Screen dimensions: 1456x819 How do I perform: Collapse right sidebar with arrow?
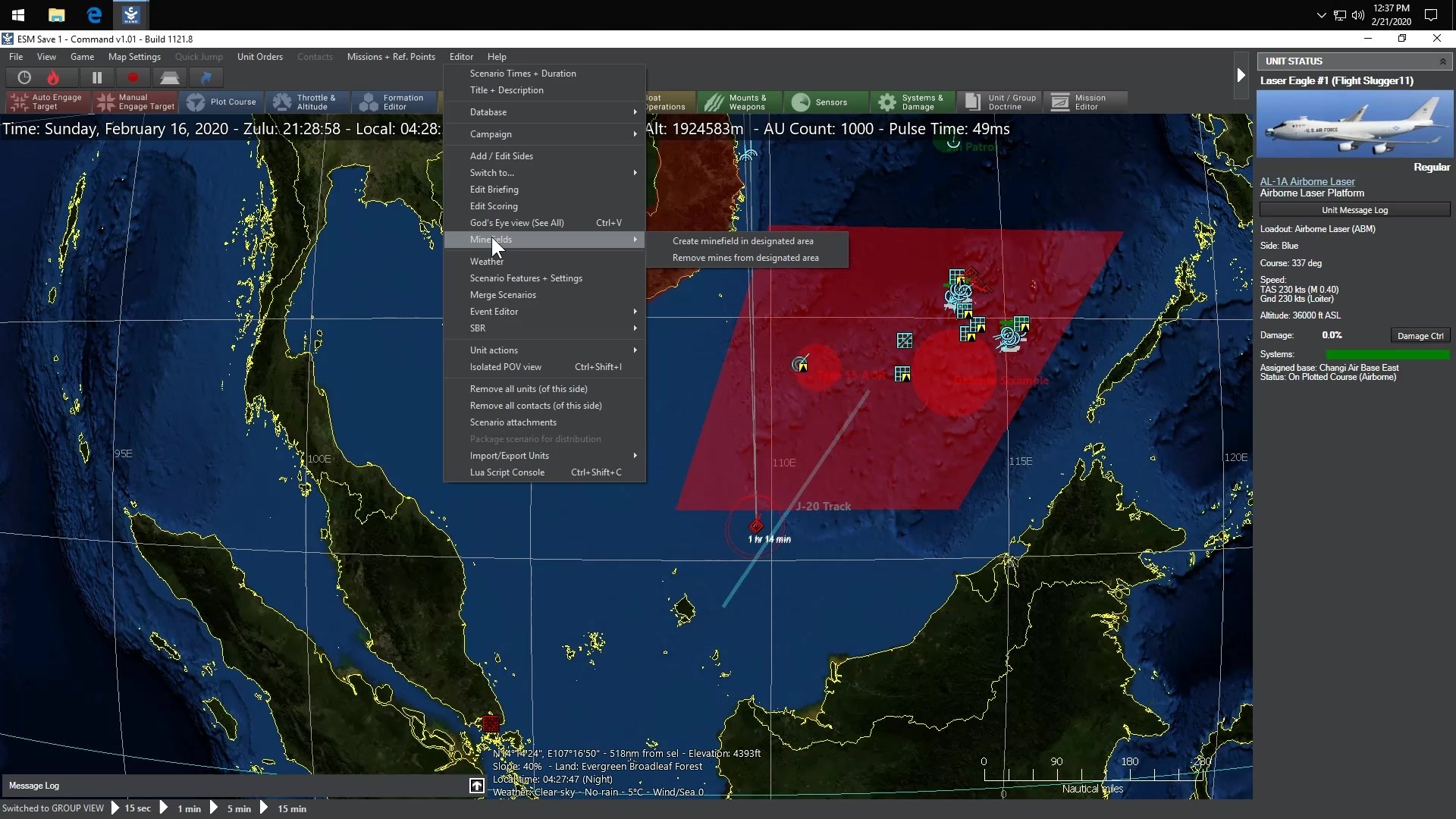pos(1241,75)
